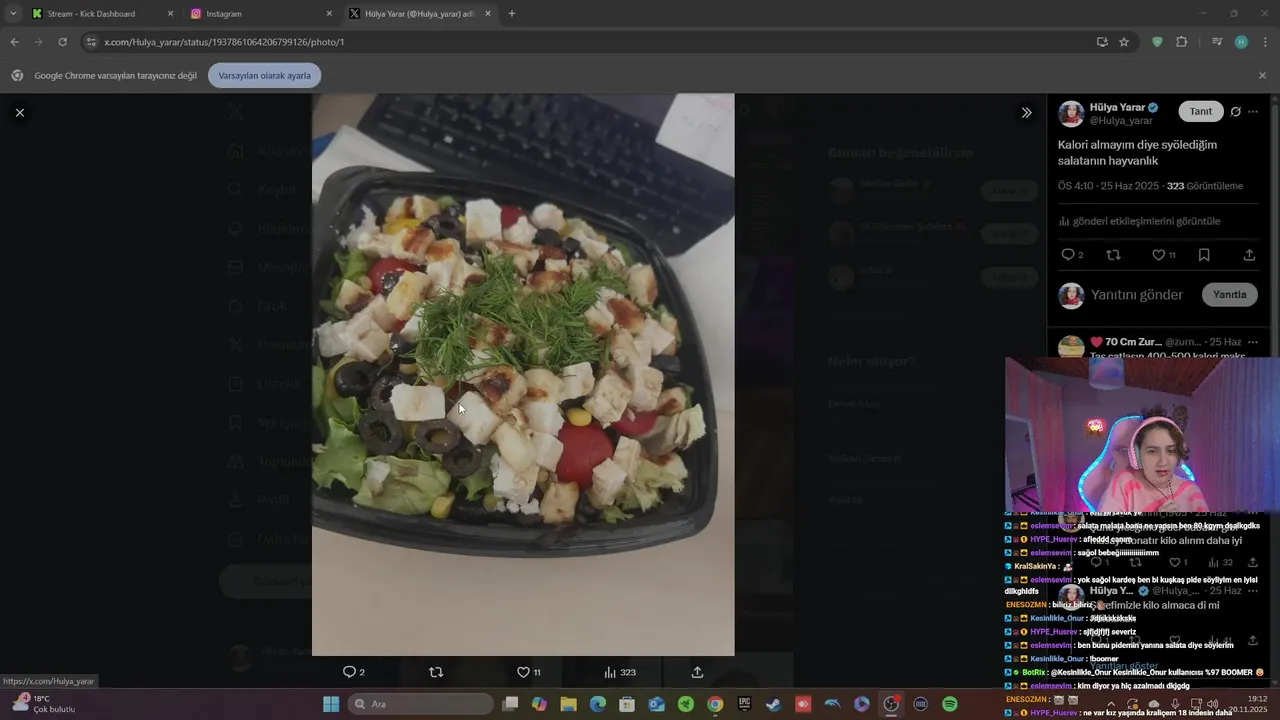This screenshot has height=720, width=1280.
Task: Click the Yanıtla button
Action: tap(1229, 295)
